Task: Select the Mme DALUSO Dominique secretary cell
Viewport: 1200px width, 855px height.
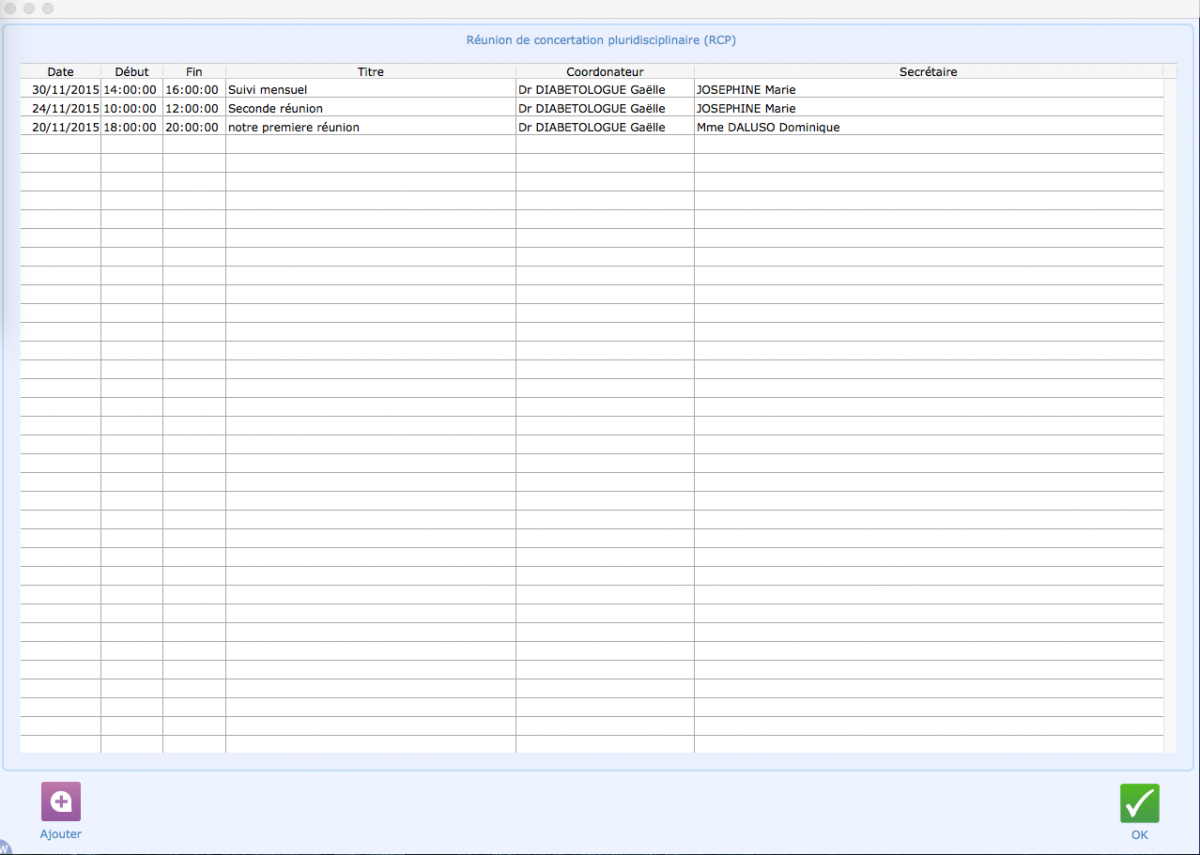Action: [929, 127]
